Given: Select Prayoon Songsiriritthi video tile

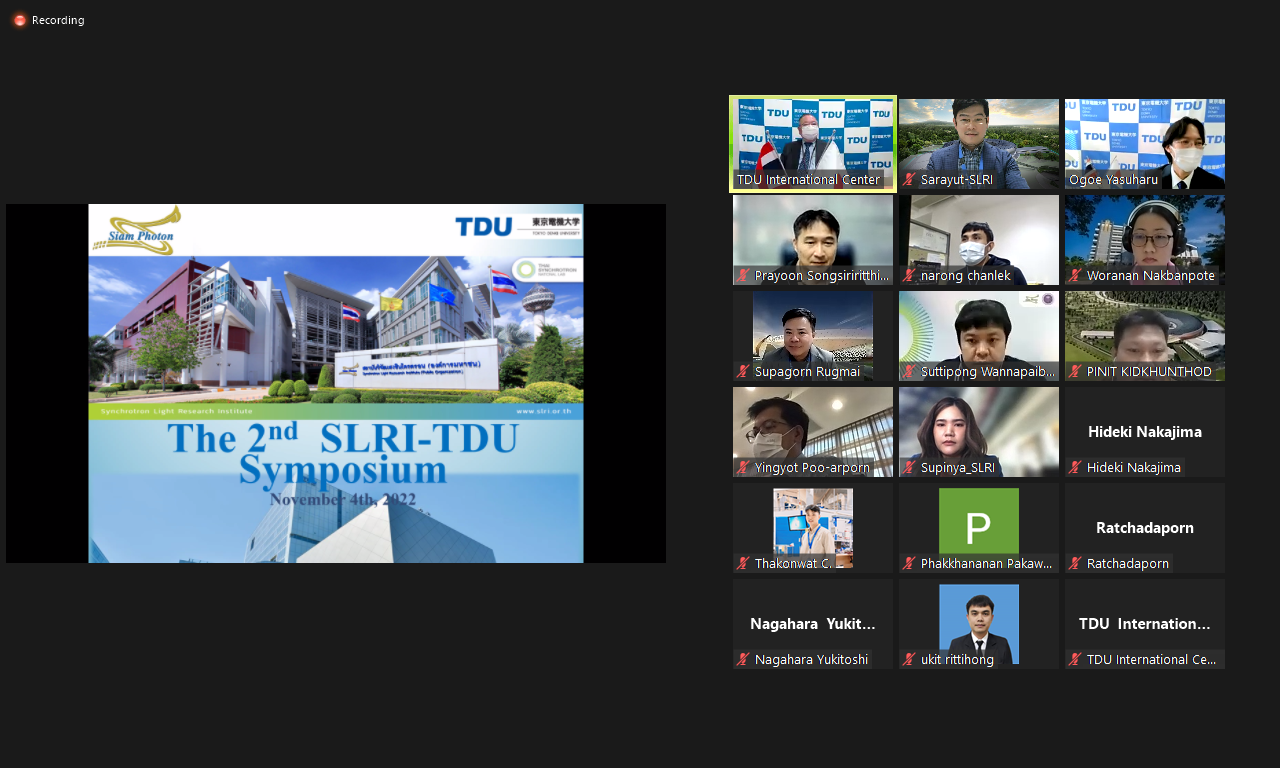Looking at the screenshot, I should [813, 240].
